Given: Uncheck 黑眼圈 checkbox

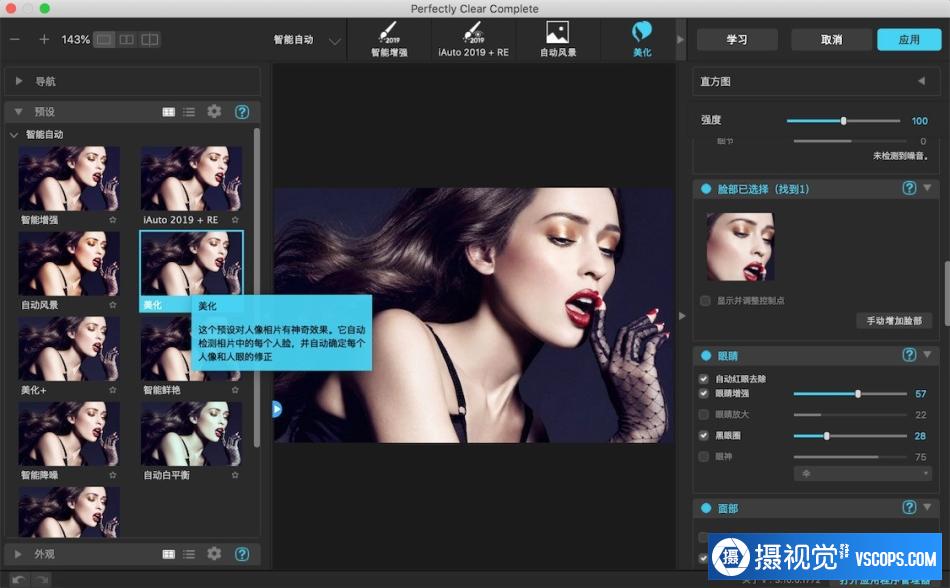Looking at the screenshot, I should point(703,435).
